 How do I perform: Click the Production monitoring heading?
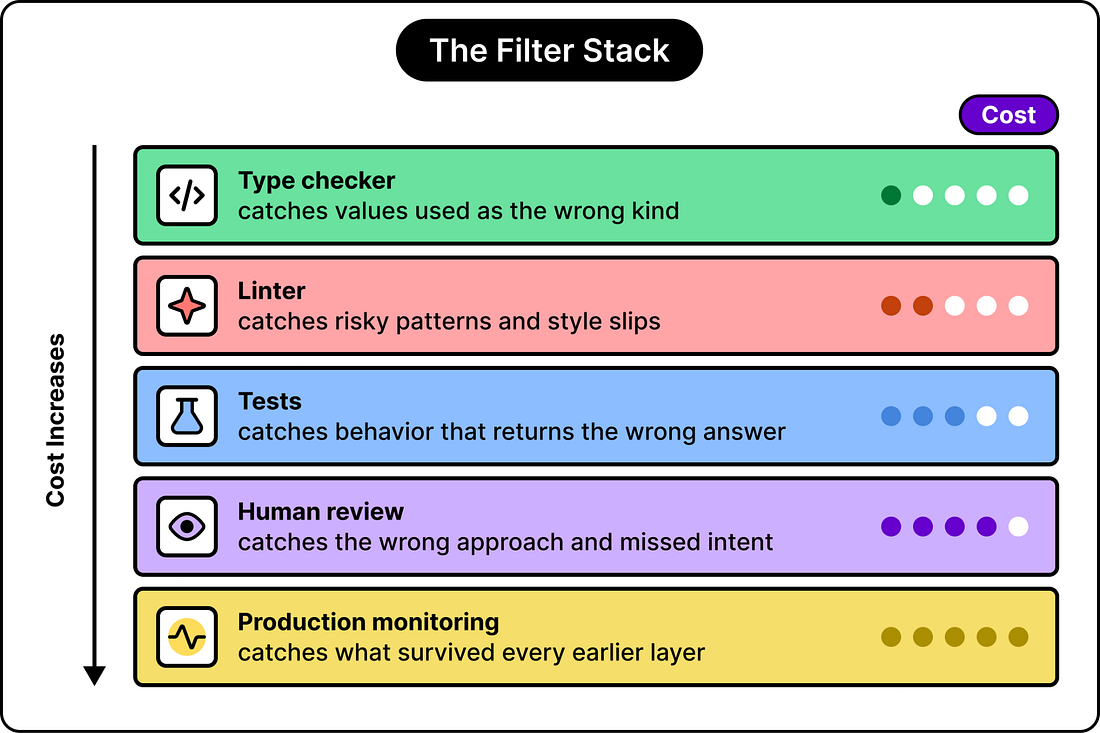click(368, 621)
